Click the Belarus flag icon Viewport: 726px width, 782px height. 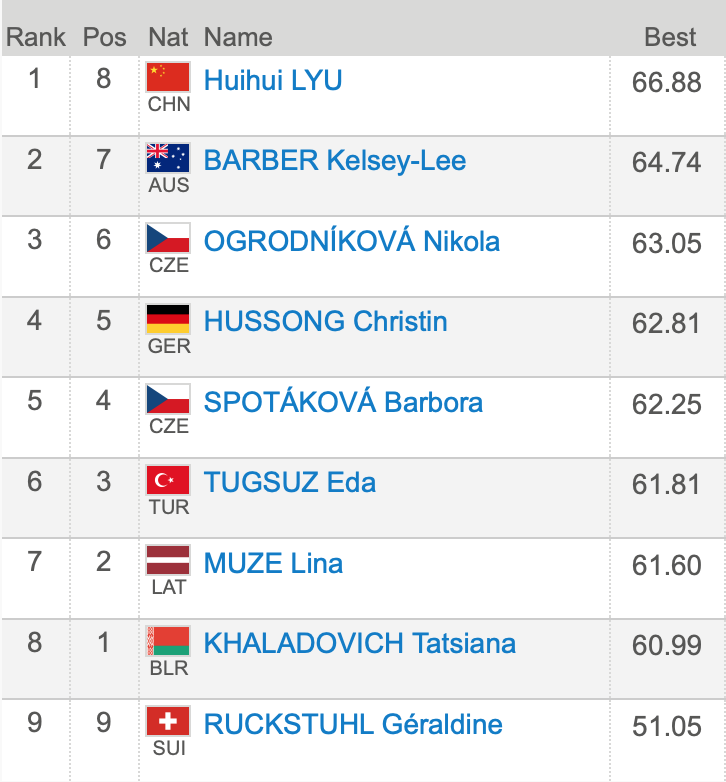coord(168,641)
